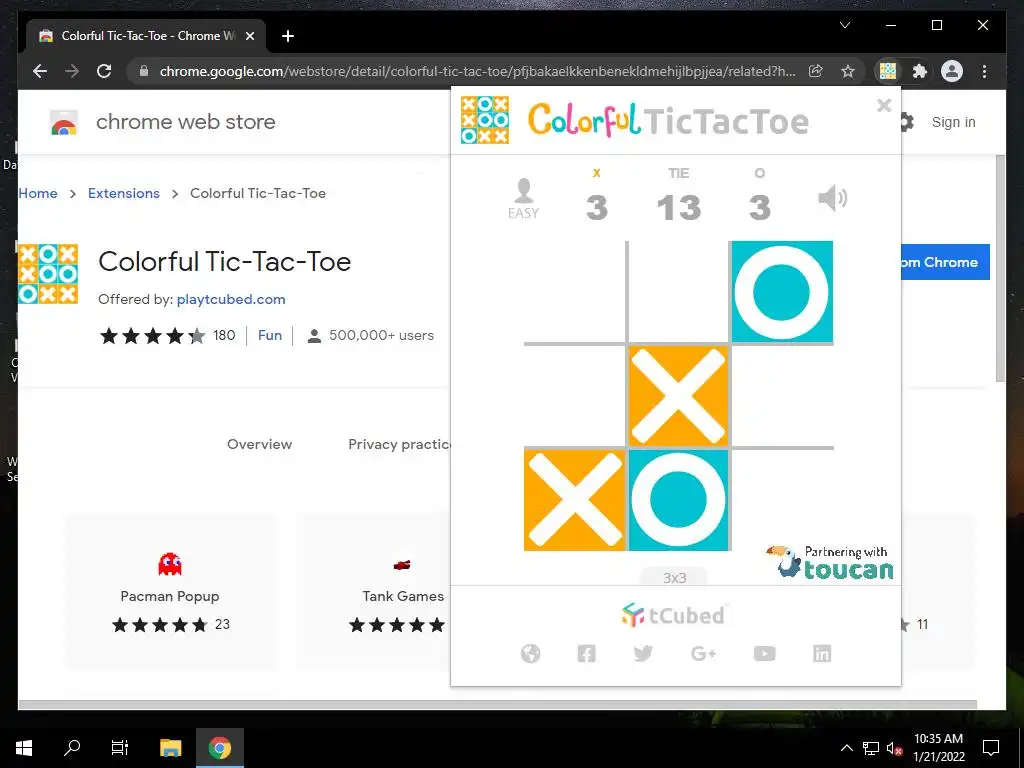Click the Remove from Chrome button
Viewport: 1024px width, 768px height.
click(x=946, y=262)
